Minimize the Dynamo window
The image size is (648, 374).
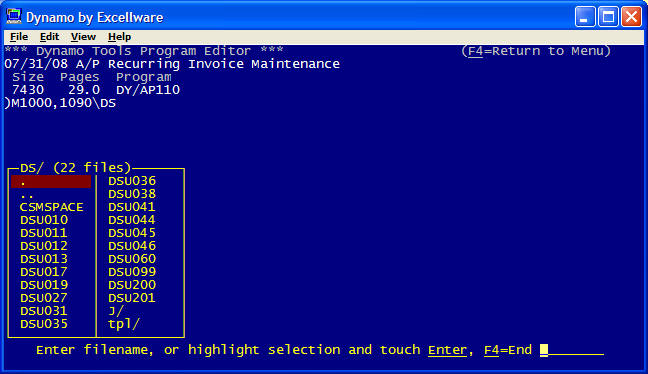pyautogui.click(x=585, y=17)
